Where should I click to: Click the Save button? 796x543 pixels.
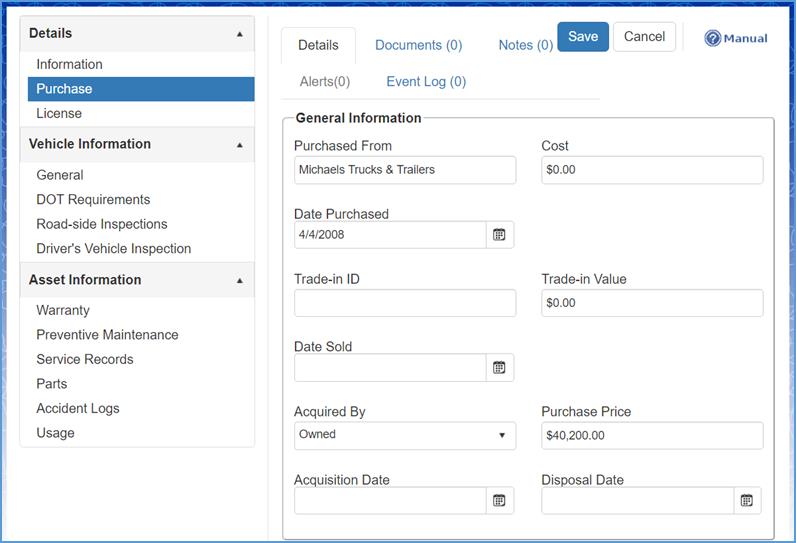point(582,37)
